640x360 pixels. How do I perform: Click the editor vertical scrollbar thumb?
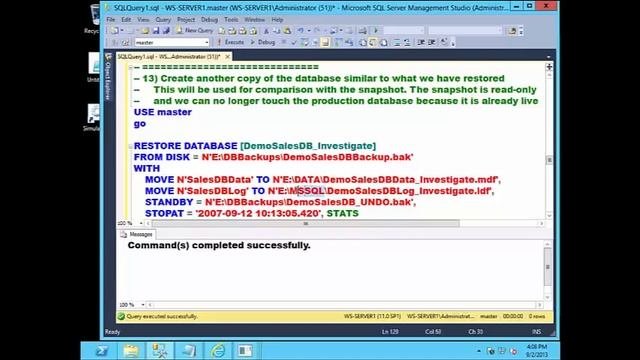(x=549, y=160)
